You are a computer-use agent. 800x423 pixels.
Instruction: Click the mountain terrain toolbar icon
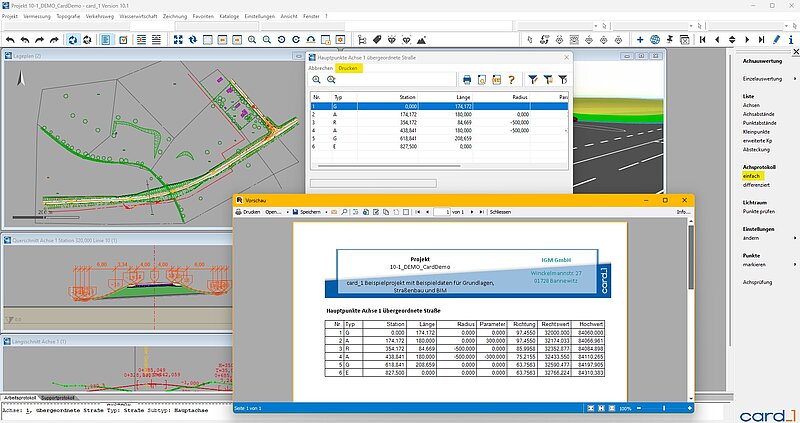421,40
